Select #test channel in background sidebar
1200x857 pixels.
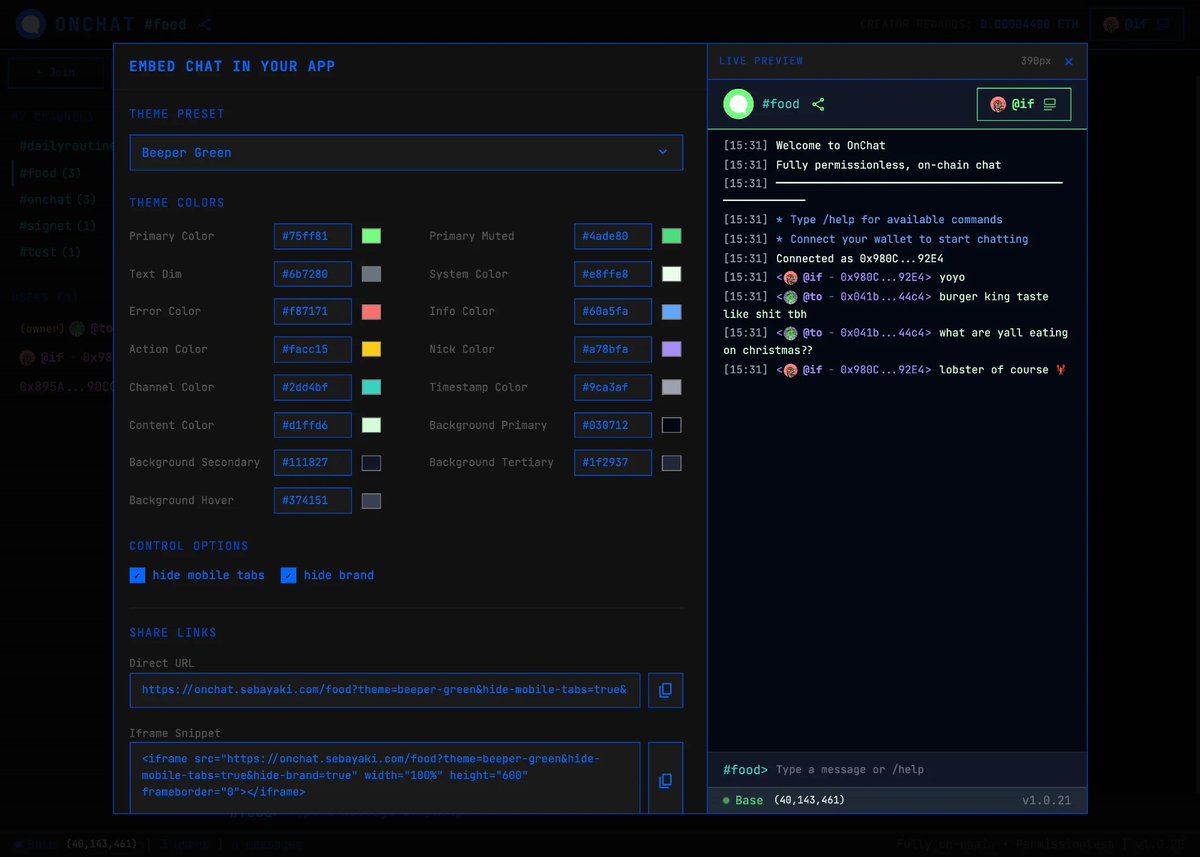50,252
